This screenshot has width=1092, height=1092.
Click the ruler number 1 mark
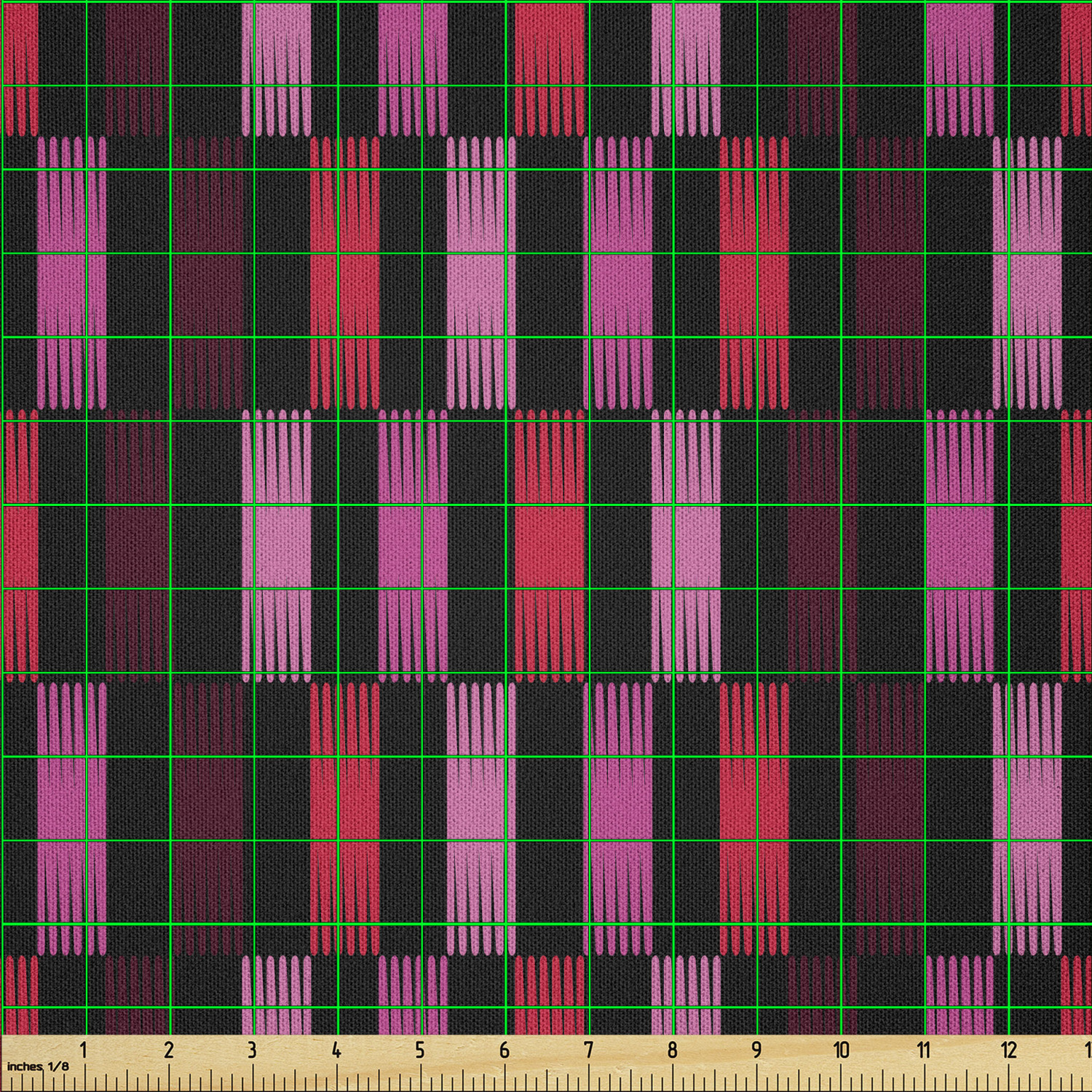pos(84,1050)
